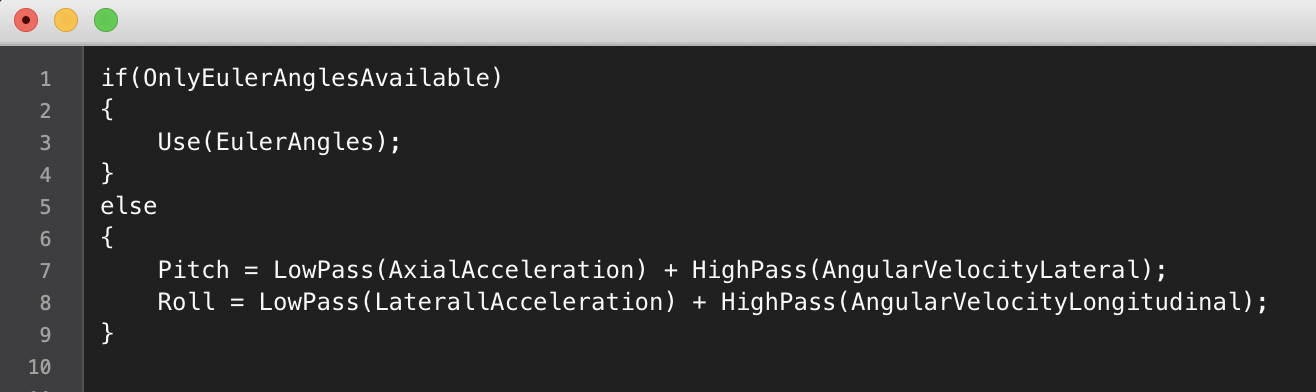1316x392 pixels.
Task: Click the else keyword
Action: pyautogui.click(x=129, y=206)
